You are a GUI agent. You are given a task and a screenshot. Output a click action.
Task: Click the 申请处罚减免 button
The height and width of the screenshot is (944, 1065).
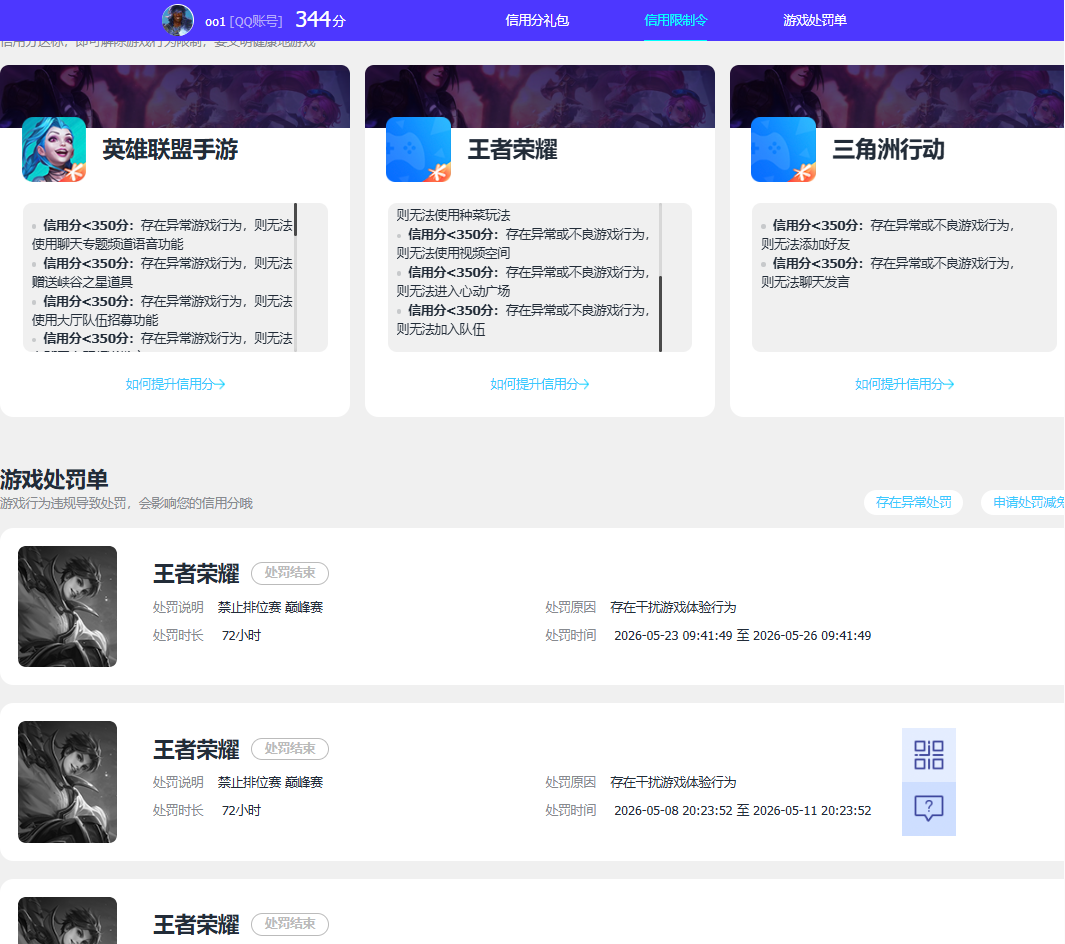(x=1024, y=503)
